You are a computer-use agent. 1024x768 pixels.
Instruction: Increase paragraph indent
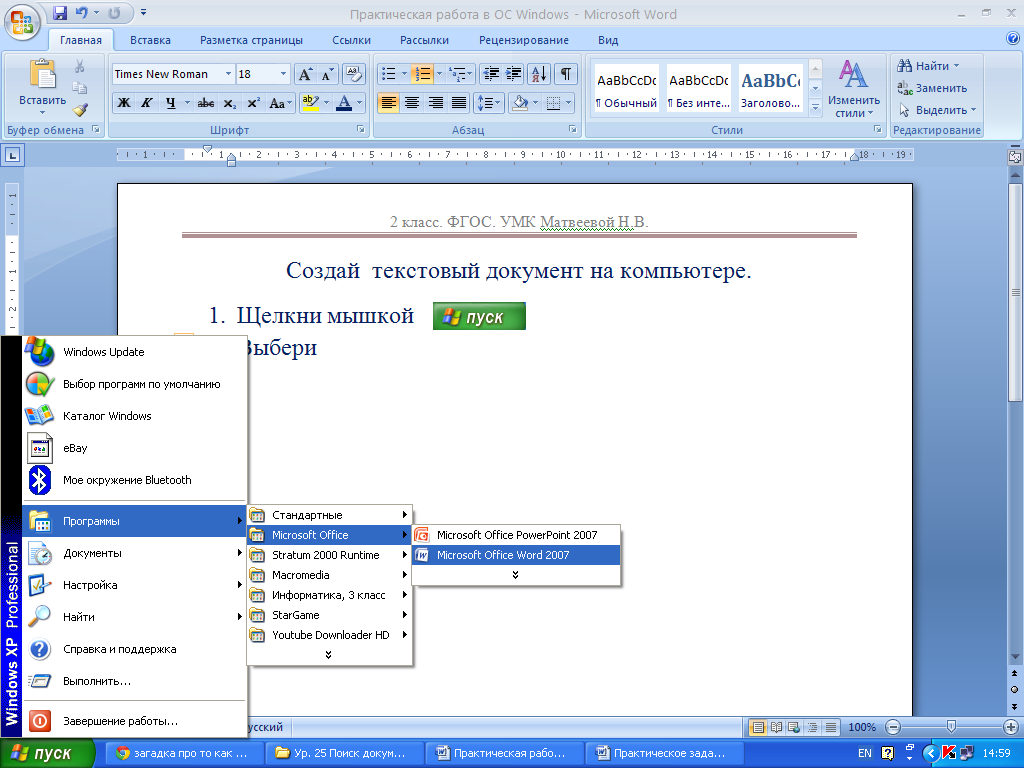tap(514, 74)
